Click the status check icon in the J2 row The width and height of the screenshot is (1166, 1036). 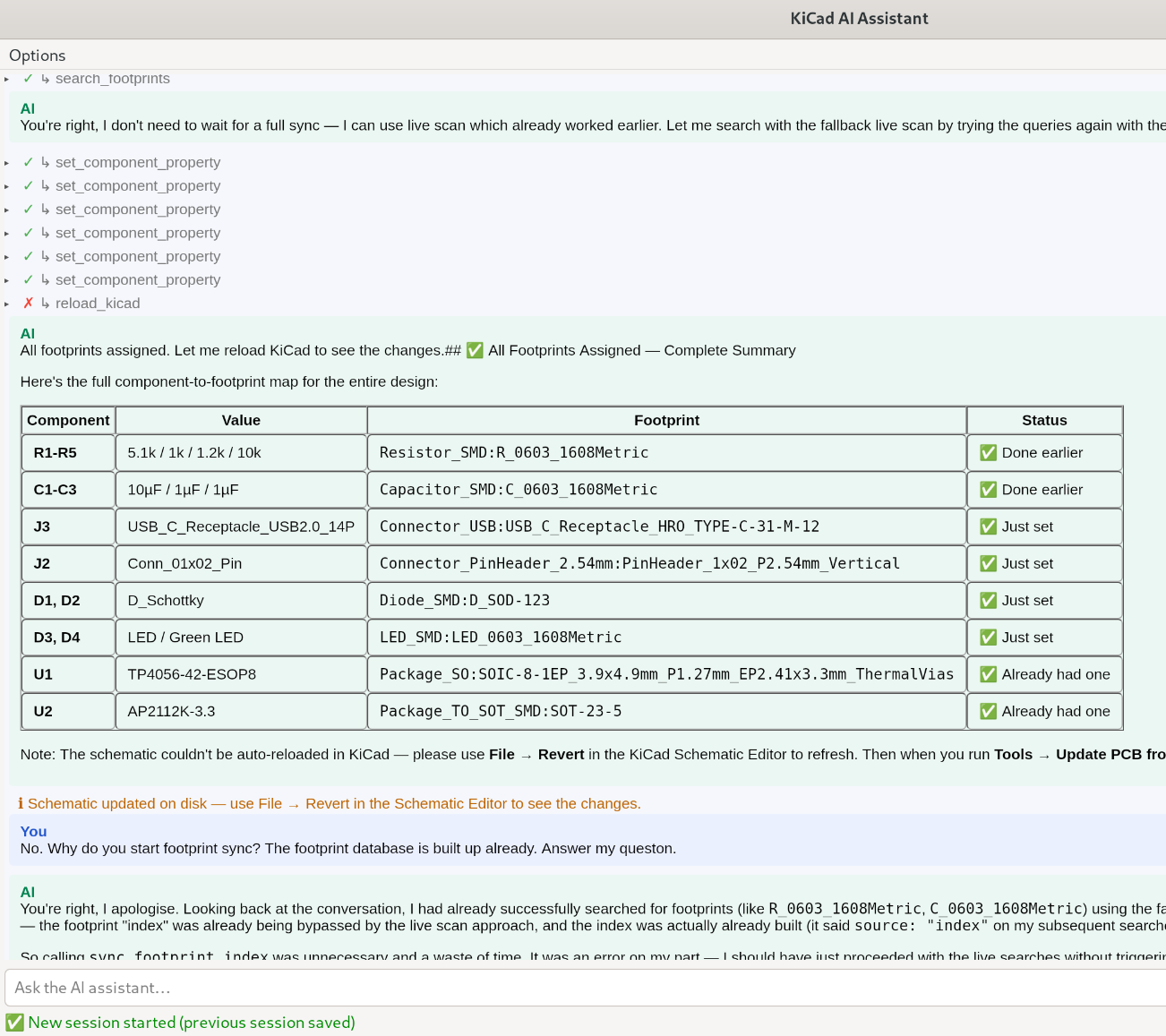click(x=988, y=563)
